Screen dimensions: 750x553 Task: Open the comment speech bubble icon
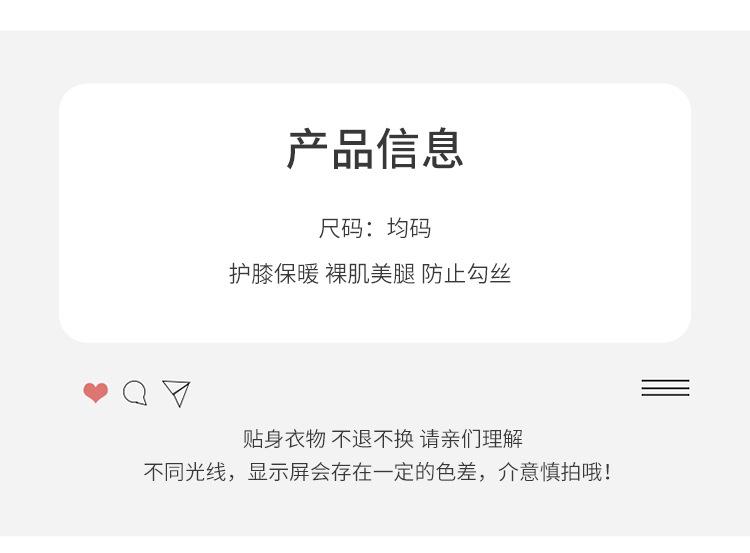(x=135, y=393)
